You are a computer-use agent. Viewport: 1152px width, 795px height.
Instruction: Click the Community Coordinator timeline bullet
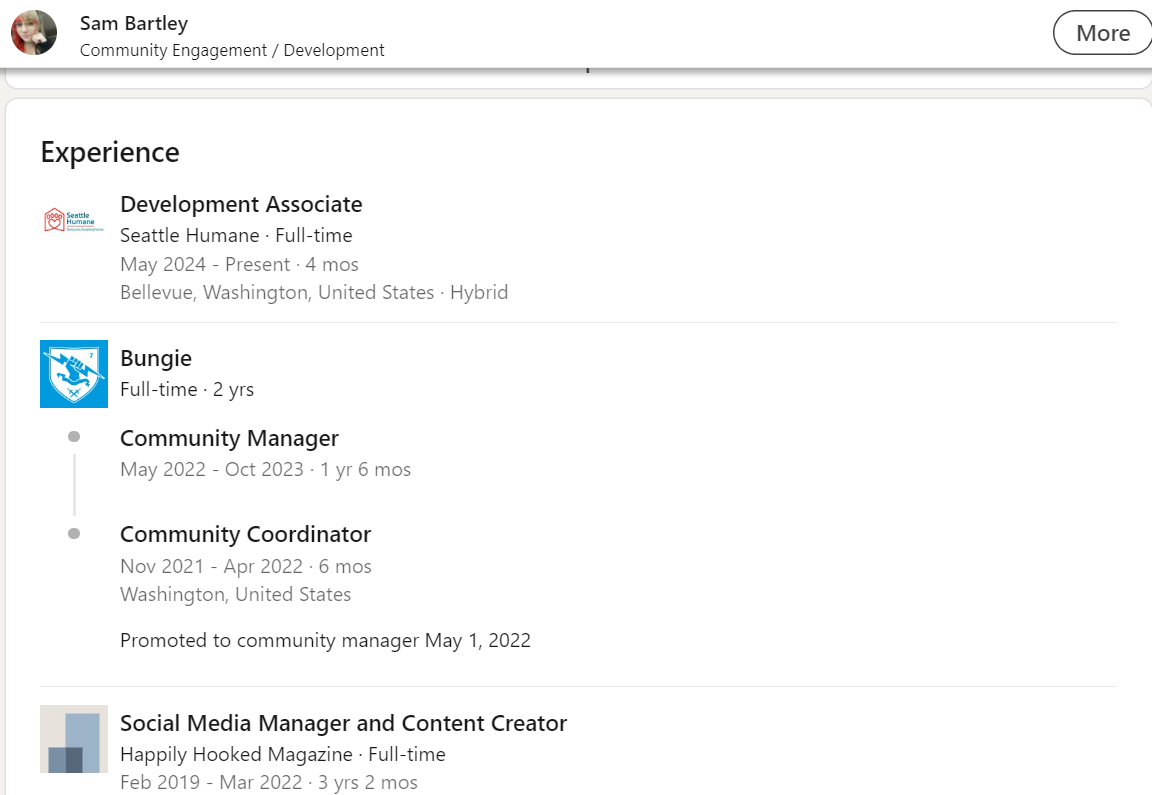click(x=73, y=533)
